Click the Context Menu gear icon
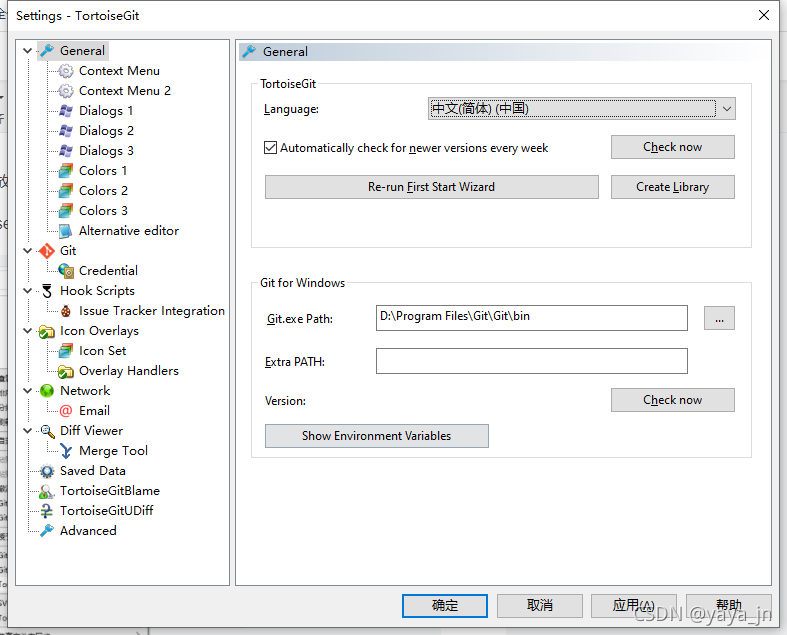This screenshot has height=635, width=787. click(x=66, y=71)
